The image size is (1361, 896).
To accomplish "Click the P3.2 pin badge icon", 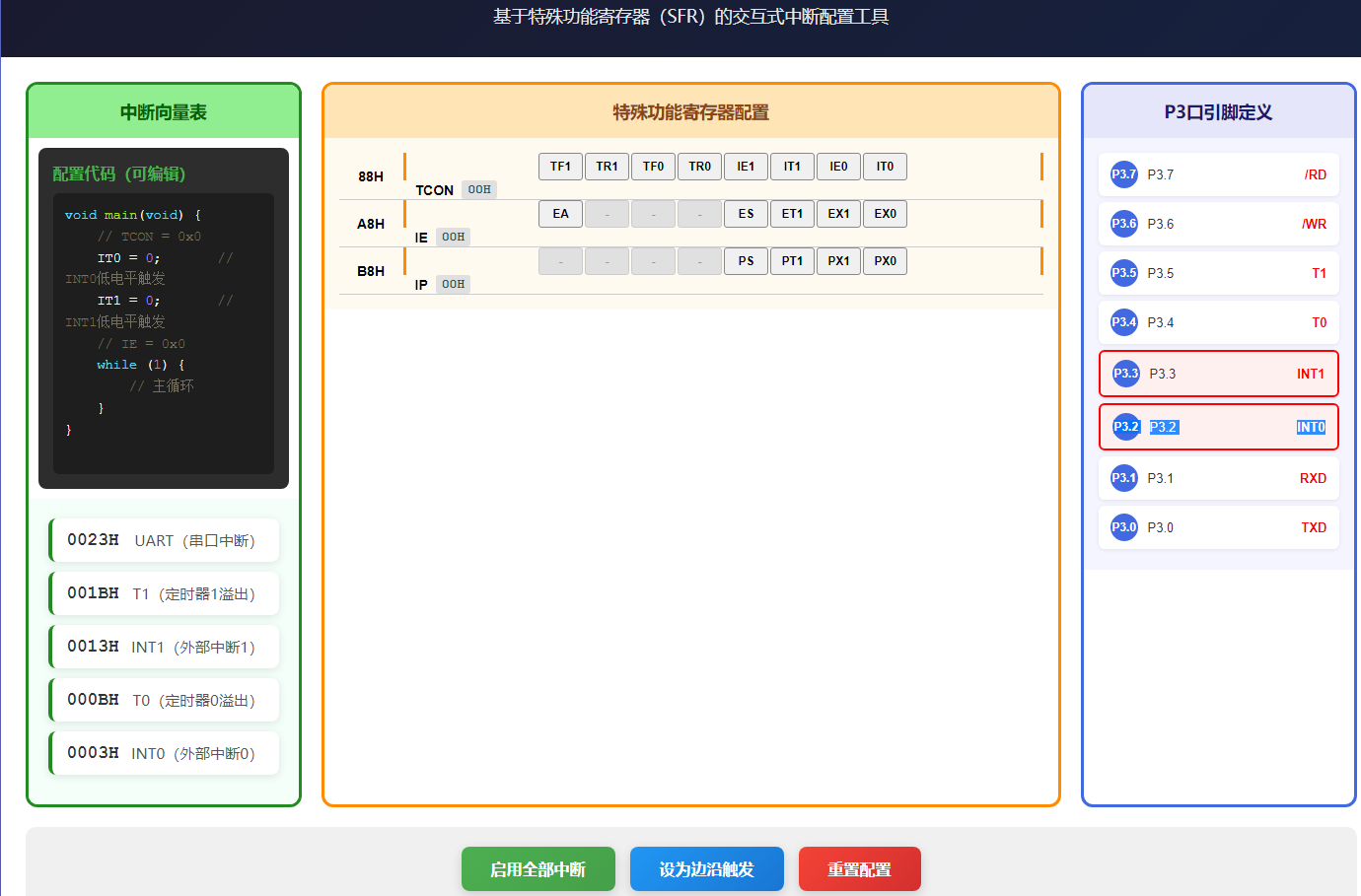I will click(1123, 426).
